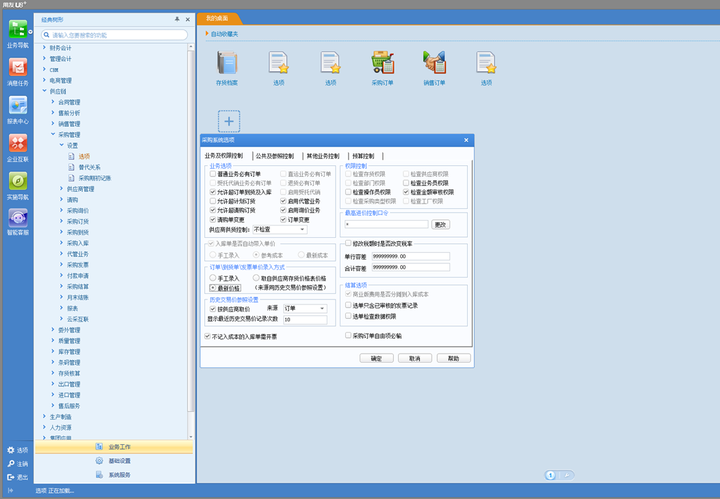Uncheck 允许超订单到货及入库

coord(213,192)
